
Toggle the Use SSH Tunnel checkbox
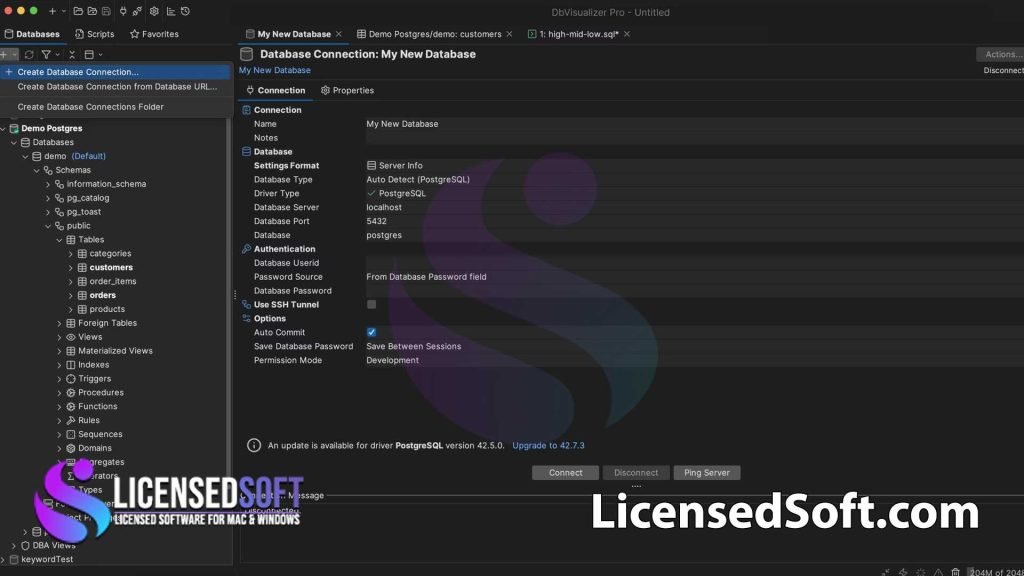(372, 304)
